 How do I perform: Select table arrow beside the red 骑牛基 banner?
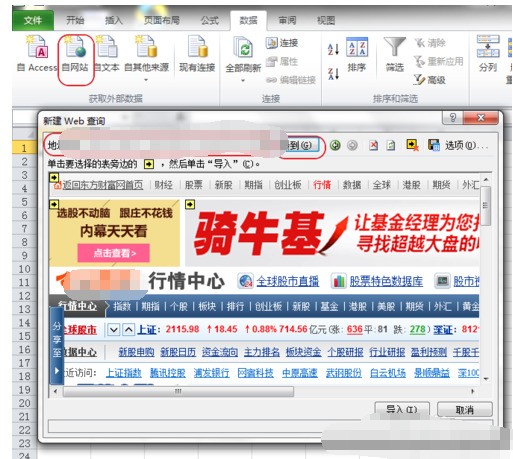click(190, 204)
